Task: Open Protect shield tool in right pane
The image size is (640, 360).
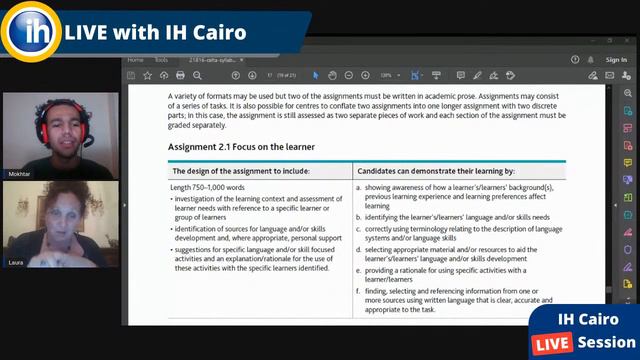Action: [x=628, y=249]
